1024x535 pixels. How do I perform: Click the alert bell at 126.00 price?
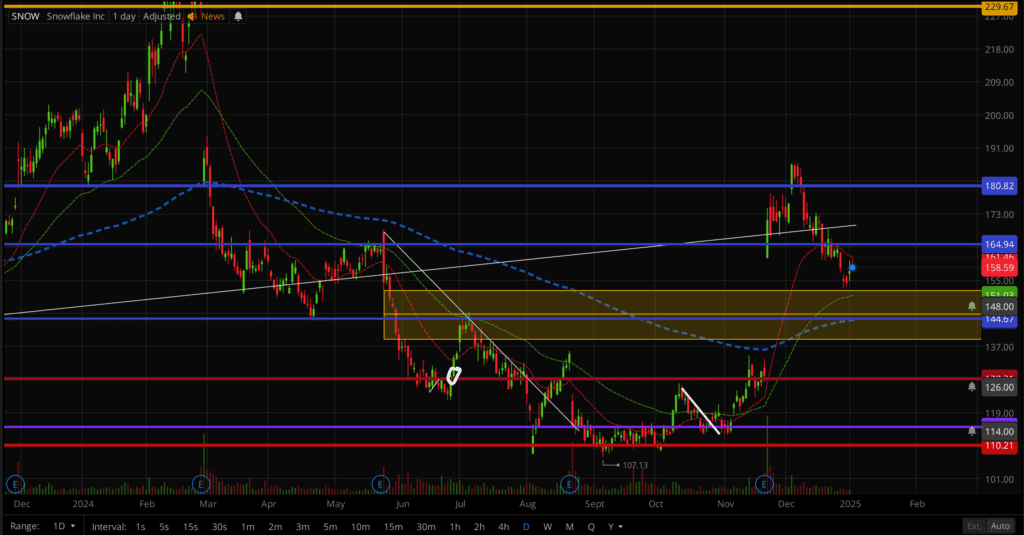[x=972, y=387]
